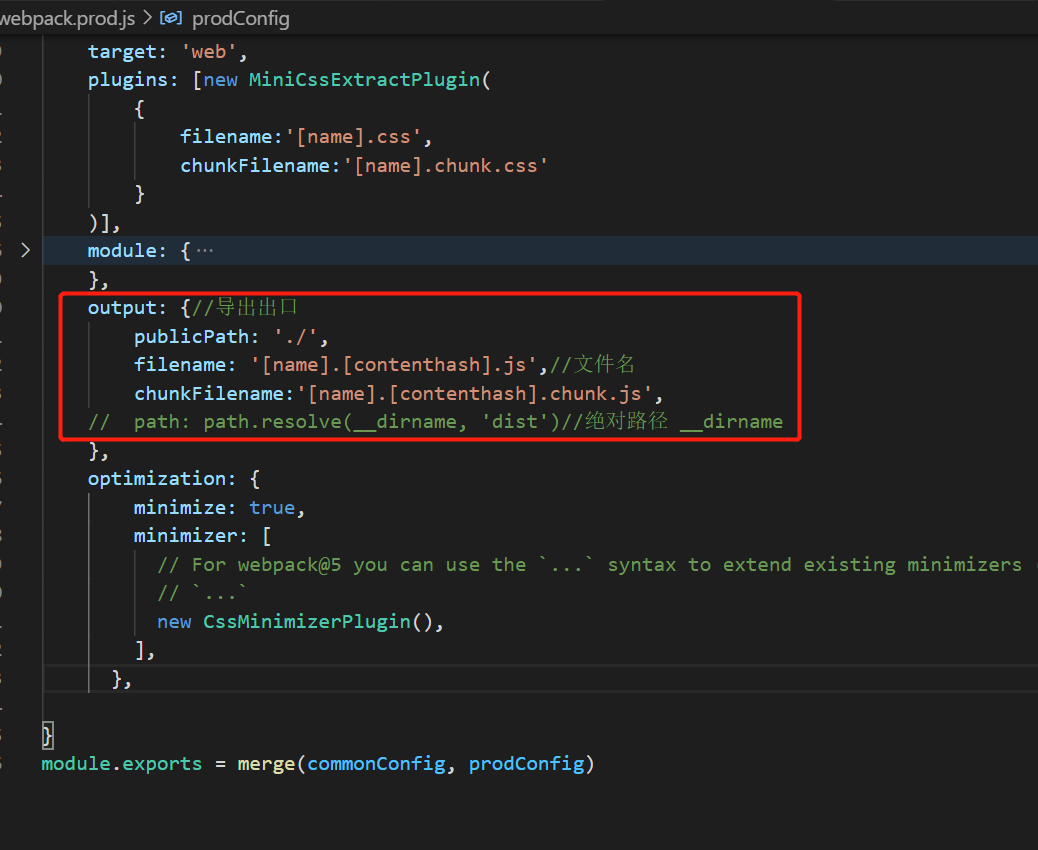Click the commented path.resolve line
Viewport: 1038px width, 850px height.
pyautogui.click(x=436, y=422)
